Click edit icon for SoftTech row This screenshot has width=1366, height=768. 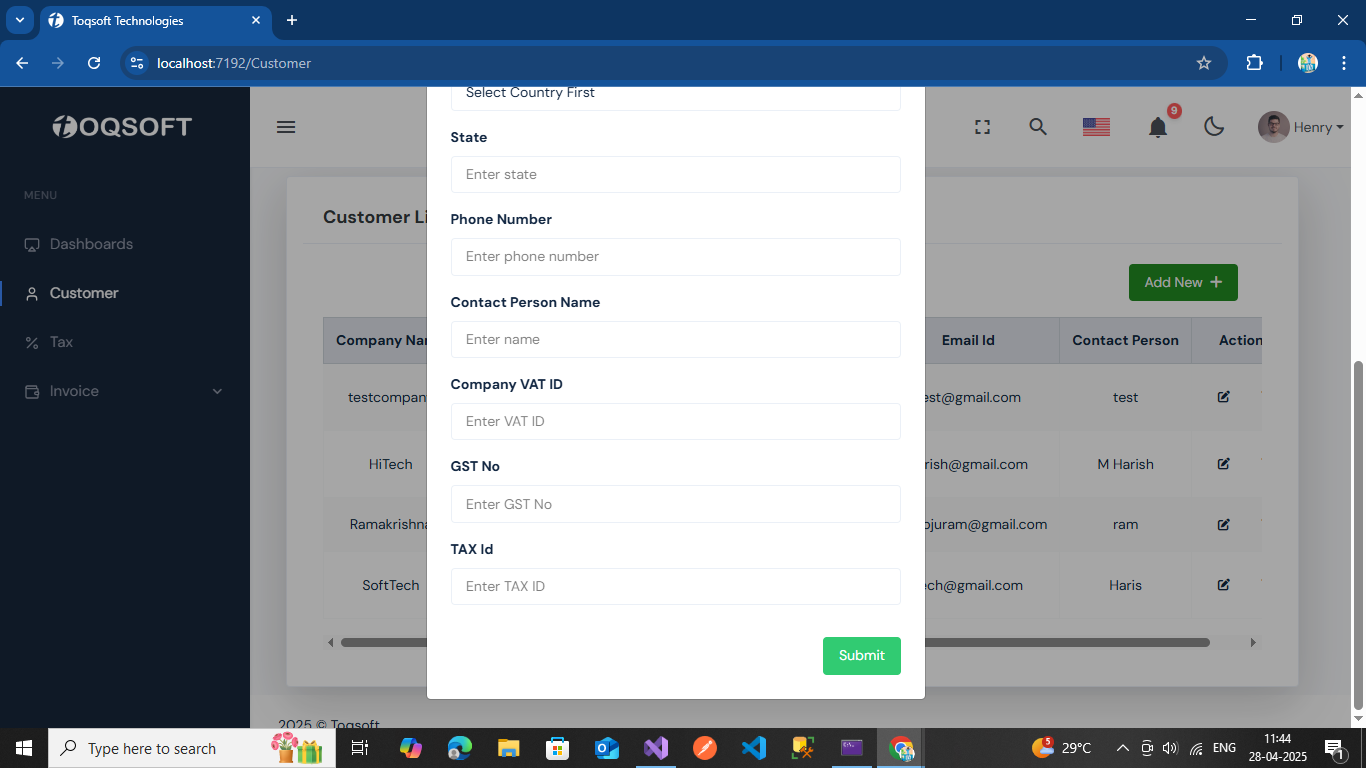point(1223,585)
